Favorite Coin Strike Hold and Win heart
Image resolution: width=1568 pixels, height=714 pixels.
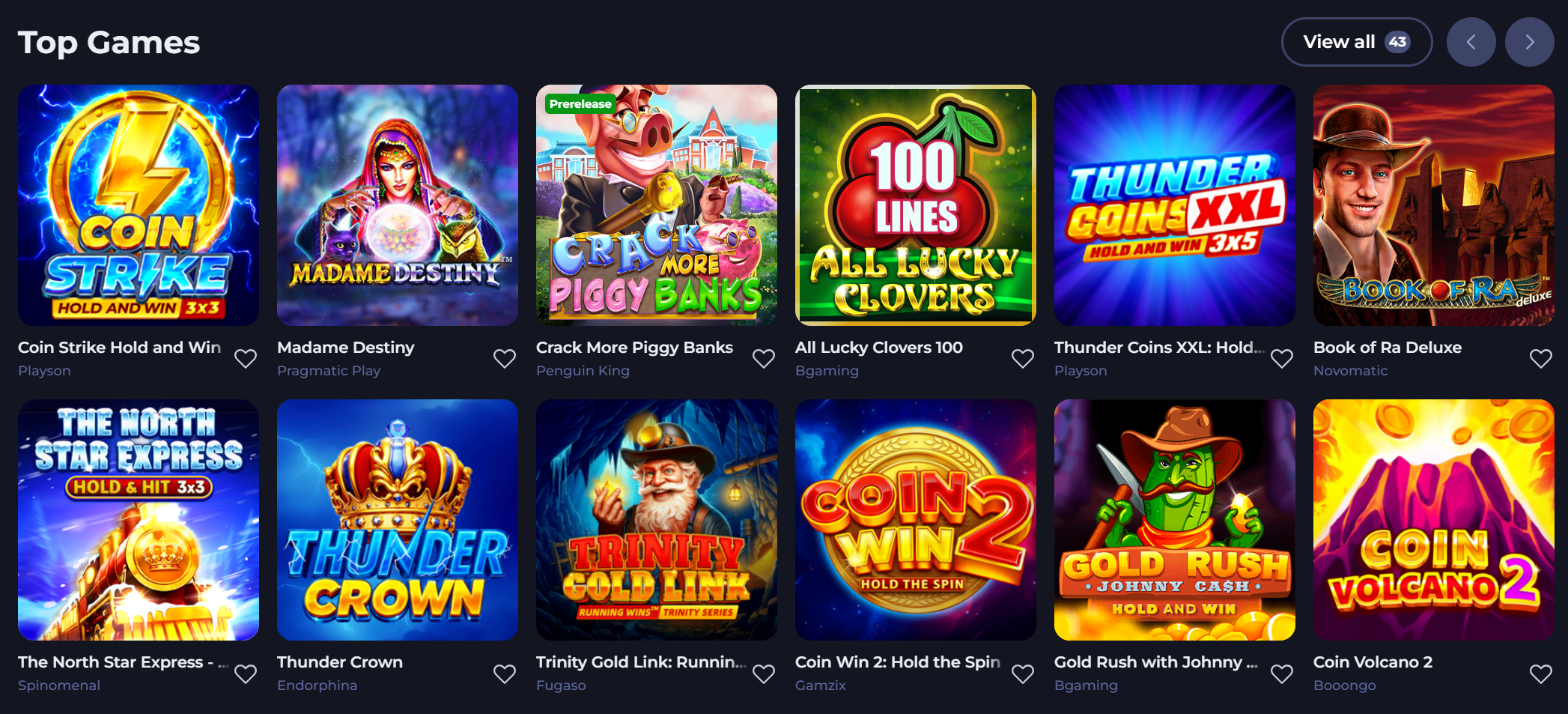(246, 359)
